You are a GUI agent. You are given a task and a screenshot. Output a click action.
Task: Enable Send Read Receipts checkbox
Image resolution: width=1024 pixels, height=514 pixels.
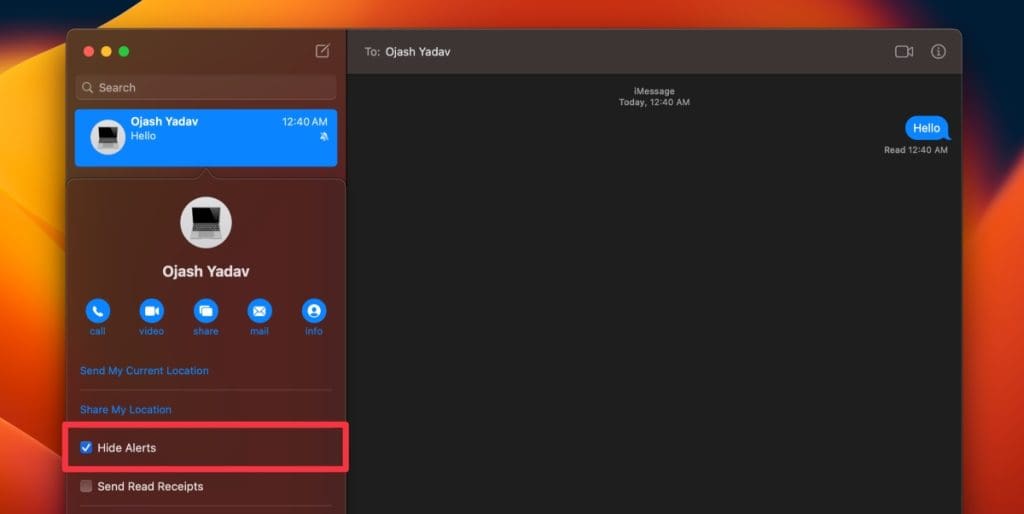pos(86,486)
